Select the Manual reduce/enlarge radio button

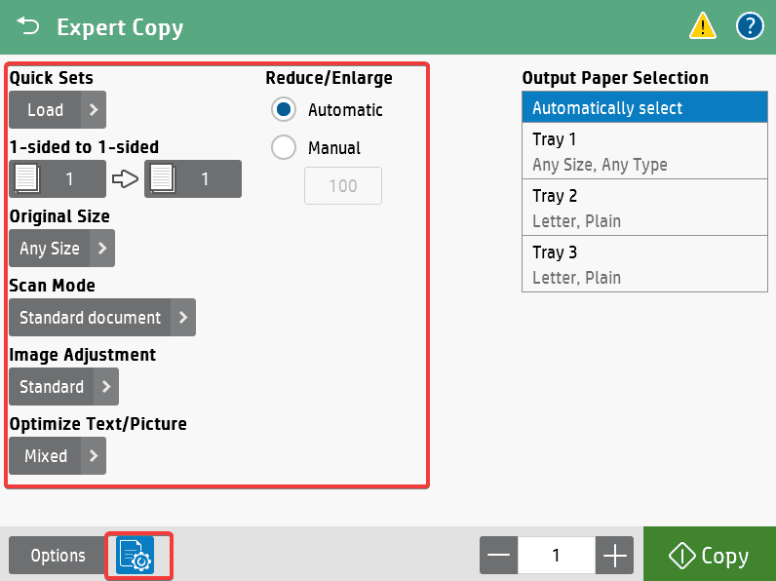tap(284, 148)
